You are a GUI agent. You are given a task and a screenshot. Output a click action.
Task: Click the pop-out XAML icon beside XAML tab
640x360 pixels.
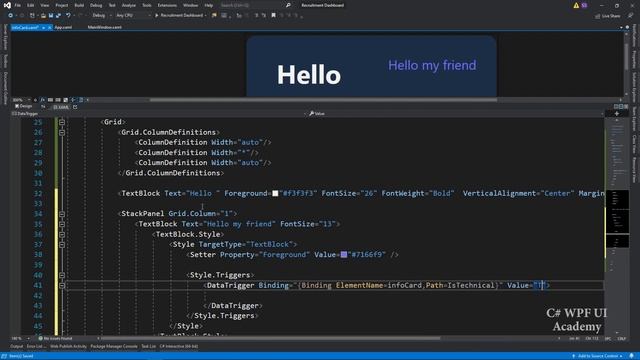(75, 107)
